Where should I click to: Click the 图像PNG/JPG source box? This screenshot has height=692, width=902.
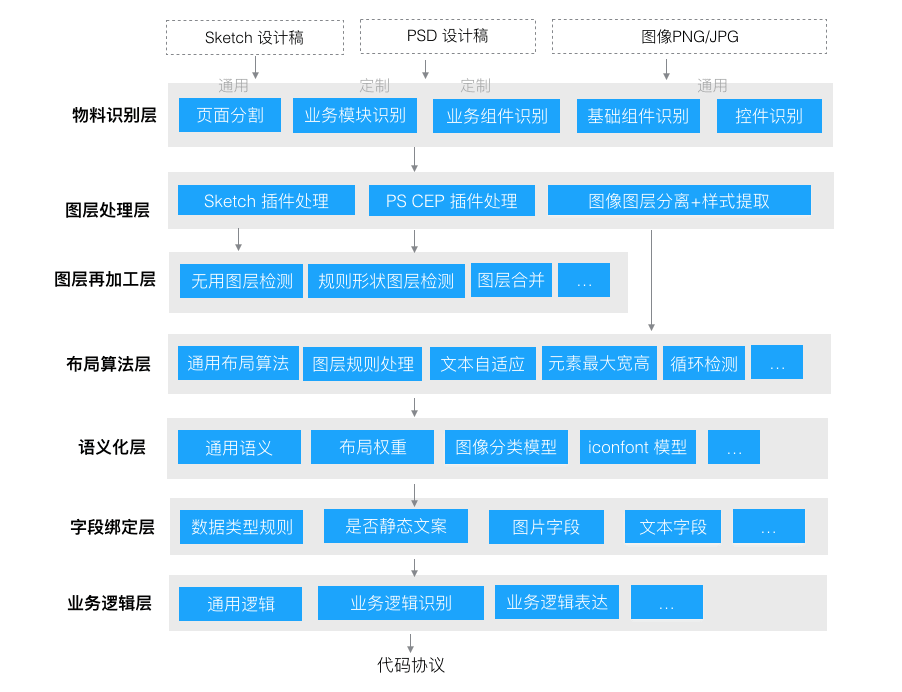click(x=689, y=36)
